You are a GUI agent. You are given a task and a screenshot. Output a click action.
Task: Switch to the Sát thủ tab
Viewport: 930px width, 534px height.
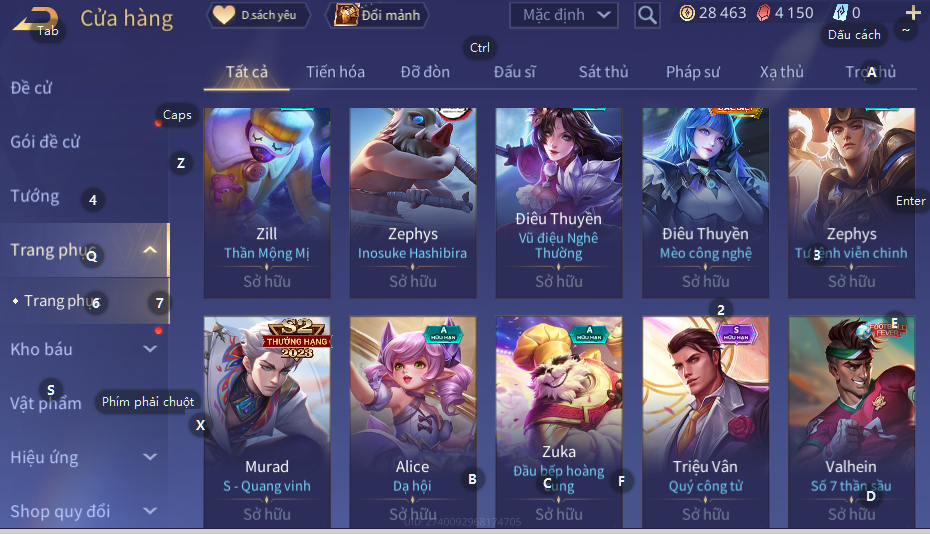coord(603,72)
